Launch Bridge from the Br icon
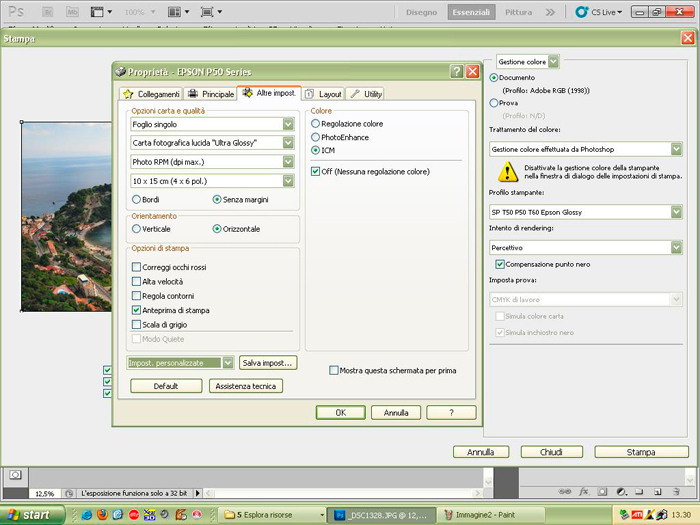The width and height of the screenshot is (700, 525). (x=47, y=13)
